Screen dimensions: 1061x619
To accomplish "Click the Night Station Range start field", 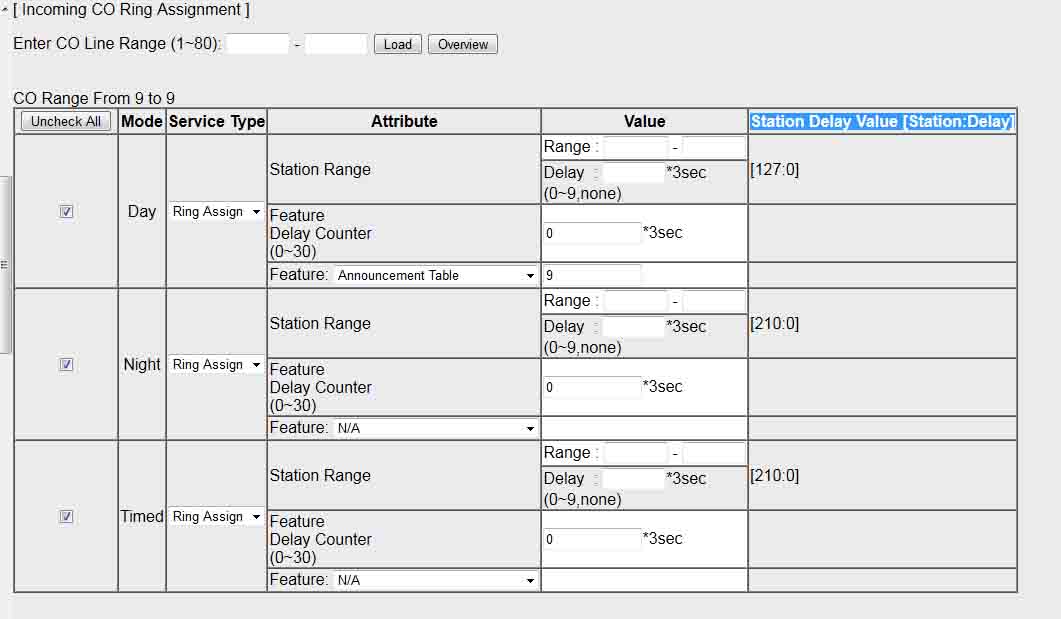I will pos(635,301).
